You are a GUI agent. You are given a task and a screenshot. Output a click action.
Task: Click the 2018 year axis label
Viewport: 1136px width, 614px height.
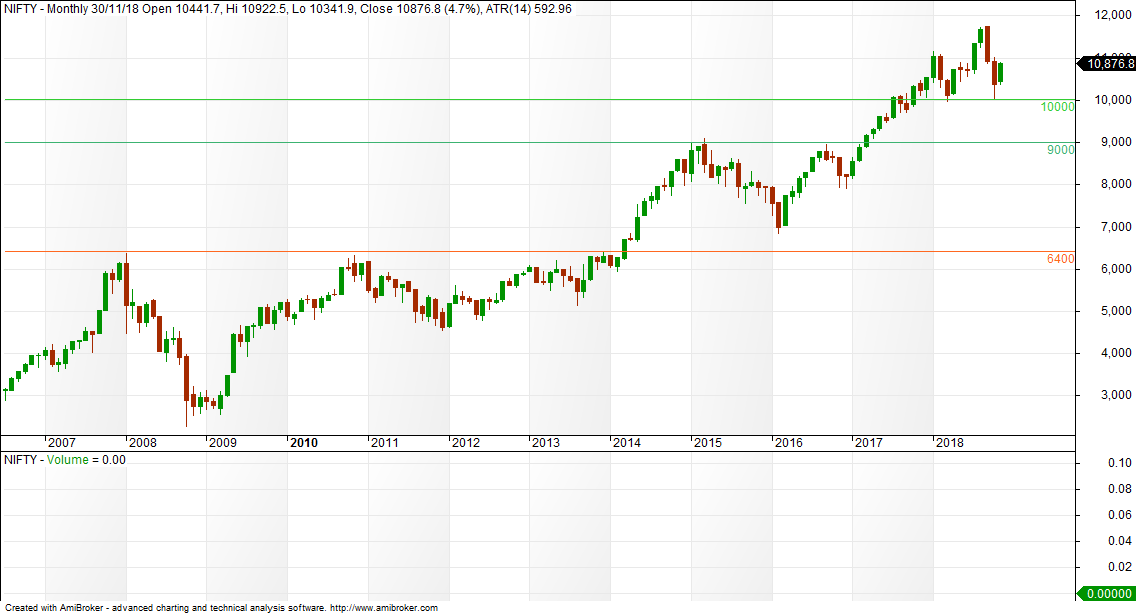tap(951, 441)
